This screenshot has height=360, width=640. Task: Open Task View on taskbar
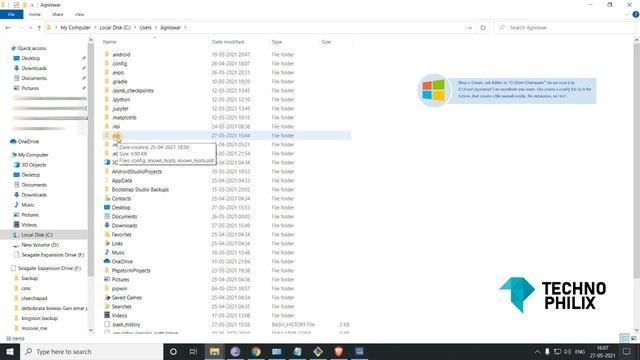(x=193, y=351)
